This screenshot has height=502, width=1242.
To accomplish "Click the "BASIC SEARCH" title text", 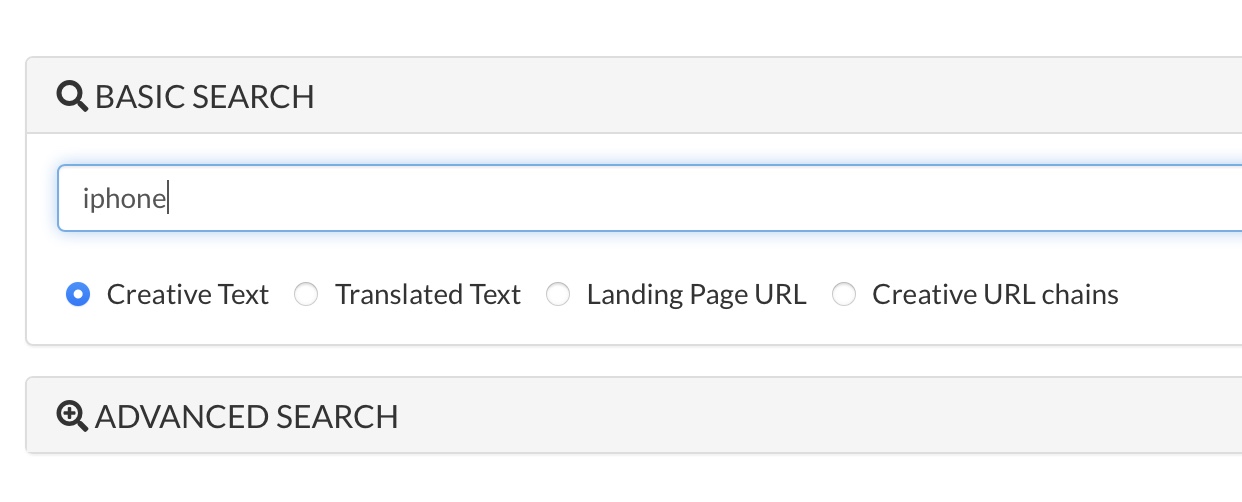I will (x=205, y=97).
